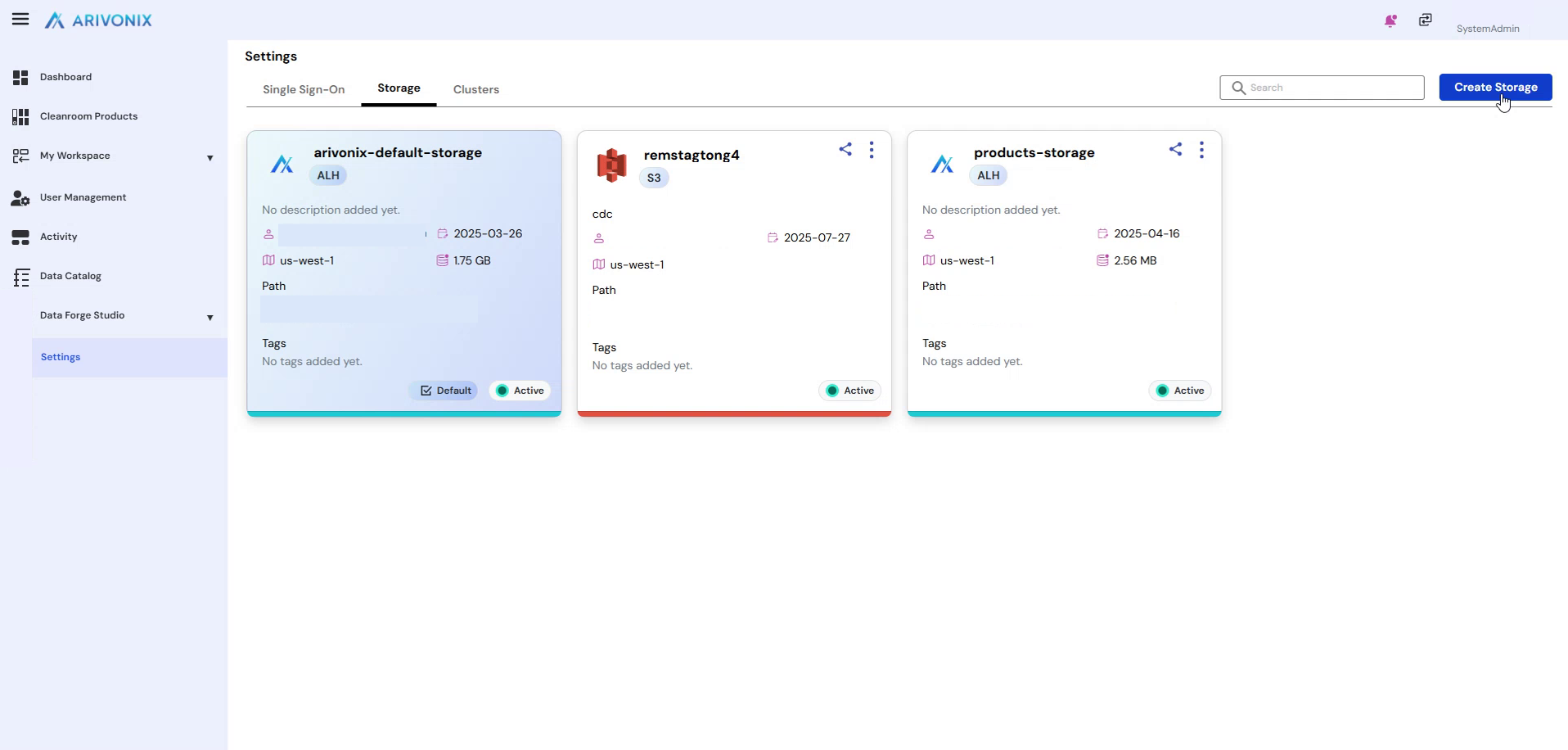The width and height of the screenshot is (1568, 750).
Task: Select Settings in the sidebar
Action: pos(59,357)
